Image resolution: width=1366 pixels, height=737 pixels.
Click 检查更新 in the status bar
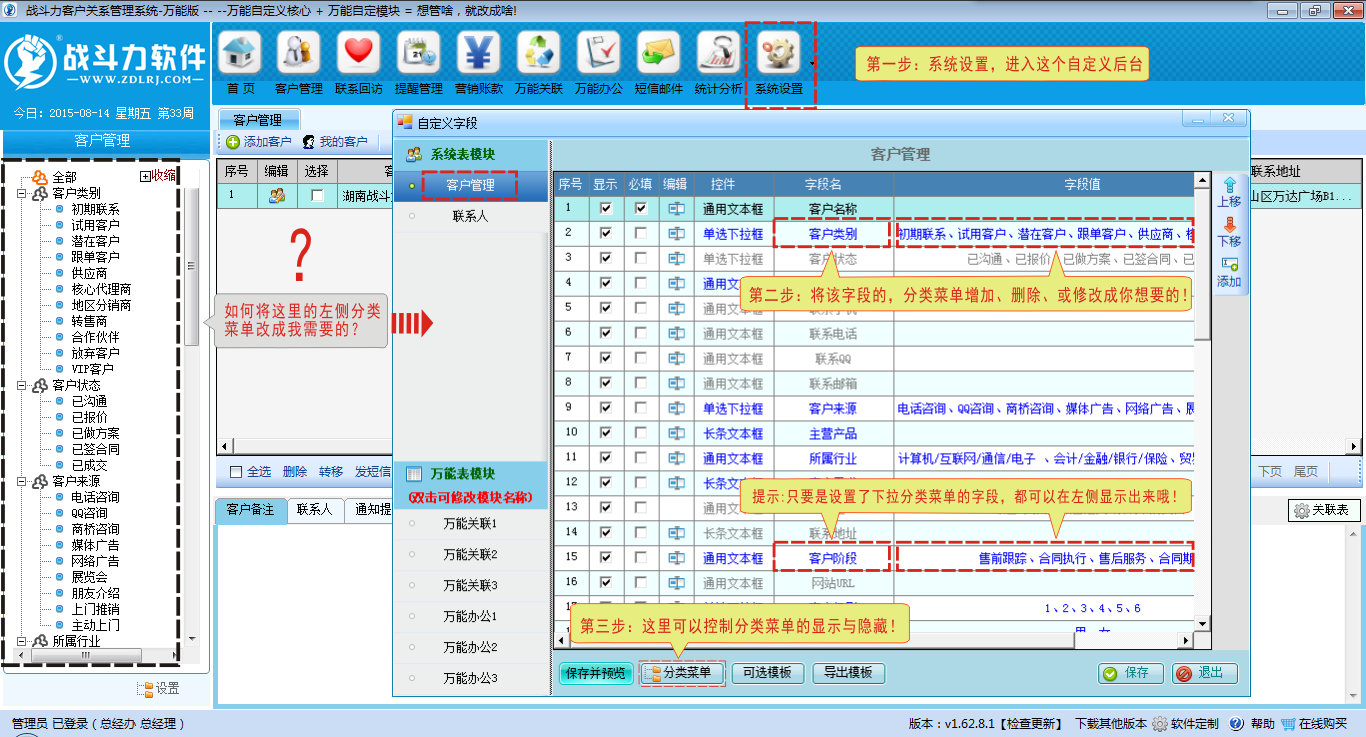pyautogui.click(x=1033, y=724)
